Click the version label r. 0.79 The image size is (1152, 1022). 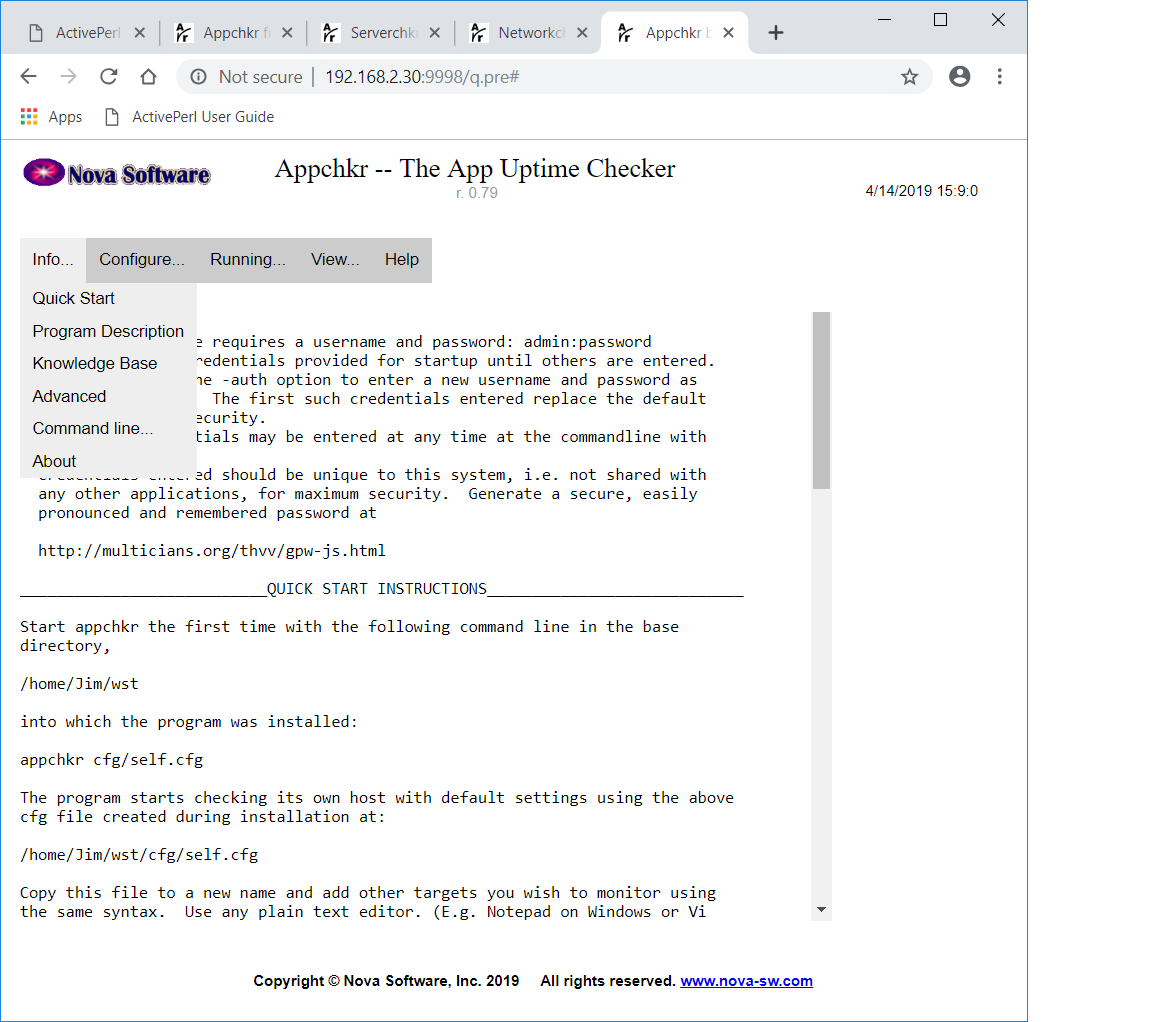[476, 192]
